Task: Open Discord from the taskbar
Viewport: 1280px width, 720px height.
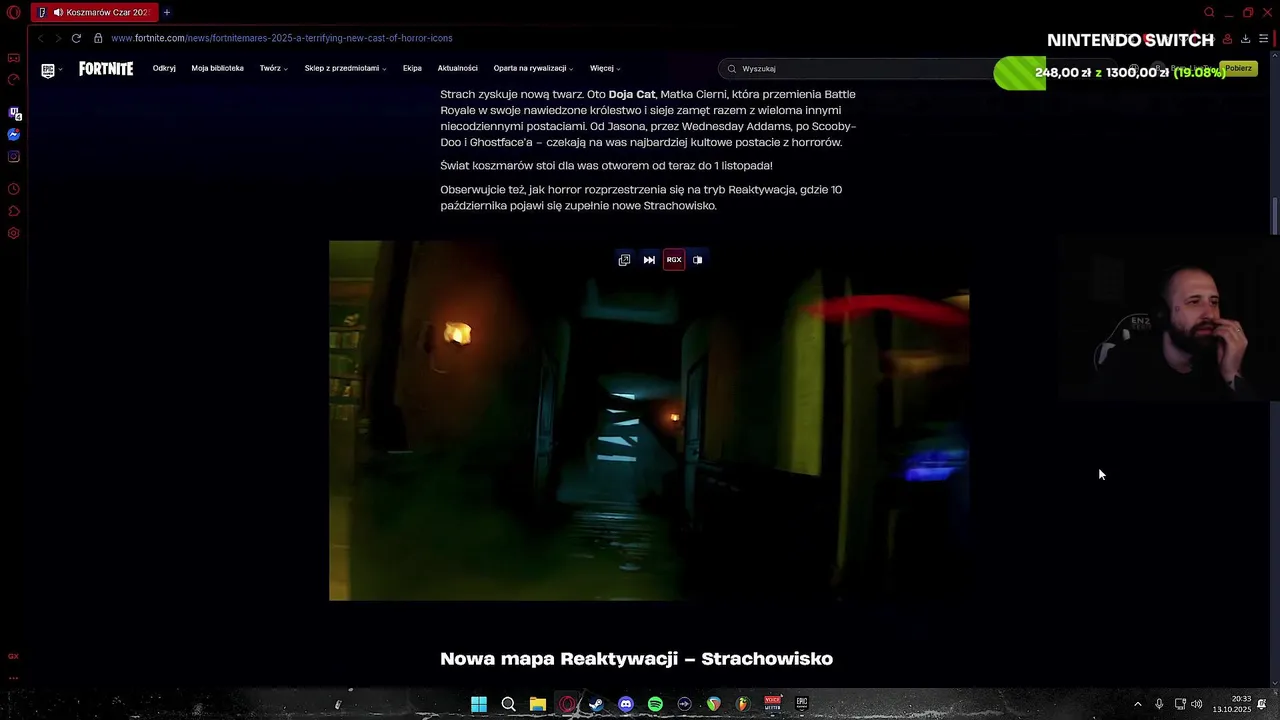Action: coord(626,704)
